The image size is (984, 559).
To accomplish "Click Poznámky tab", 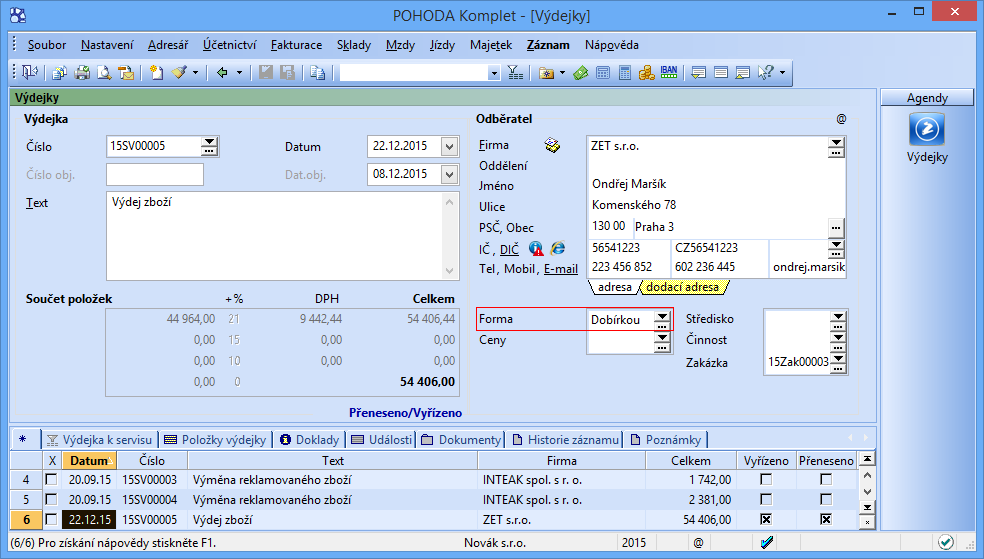I will [666, 440].
